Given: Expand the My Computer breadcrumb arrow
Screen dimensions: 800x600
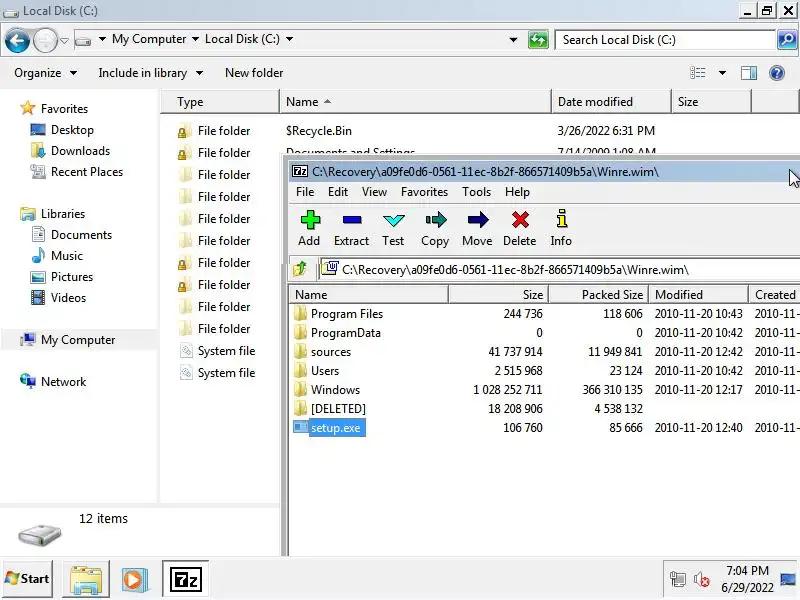Looking at the screenshot, I should point(195,39).
